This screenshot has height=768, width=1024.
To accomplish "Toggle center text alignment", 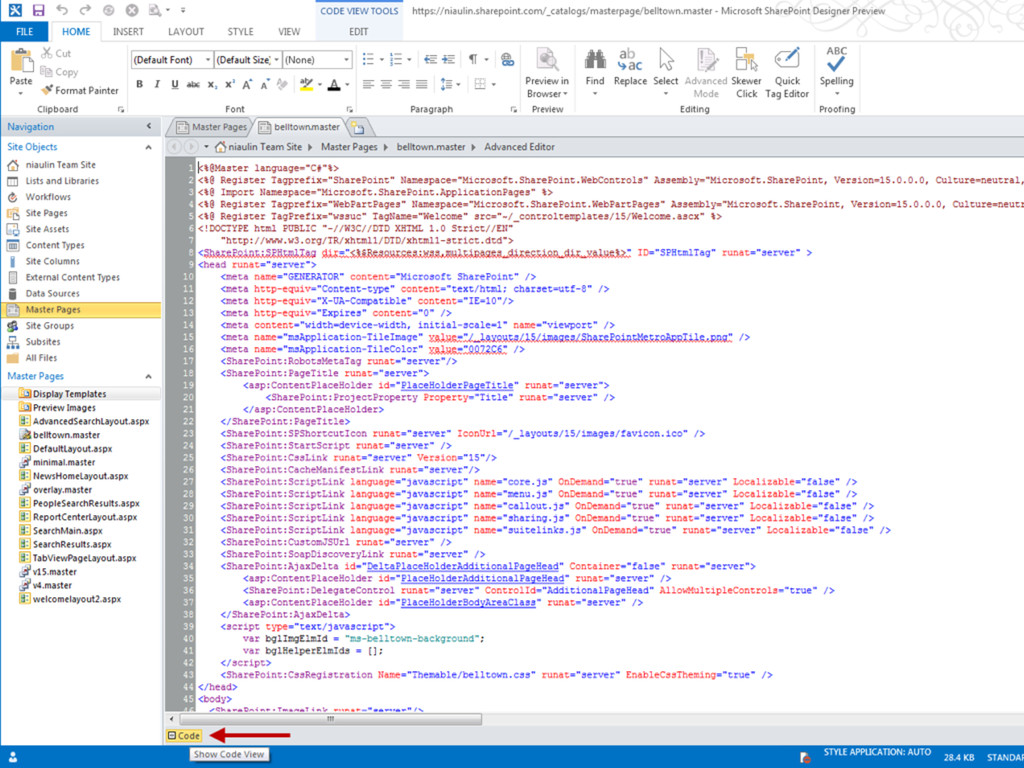I will 386,84.
